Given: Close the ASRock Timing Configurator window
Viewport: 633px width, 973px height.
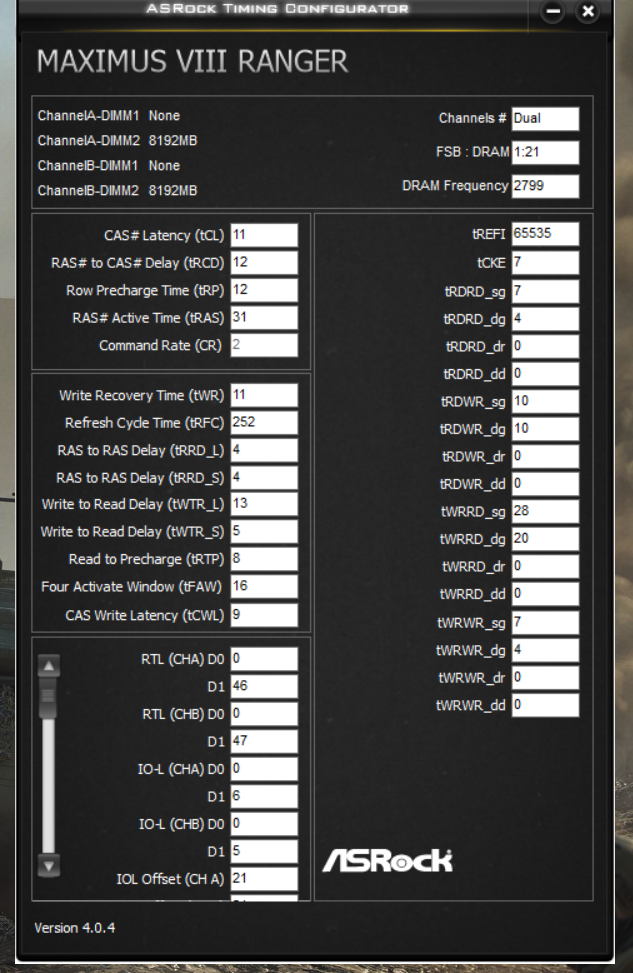Looking at the screenshot, I should (x=587, y=11).
